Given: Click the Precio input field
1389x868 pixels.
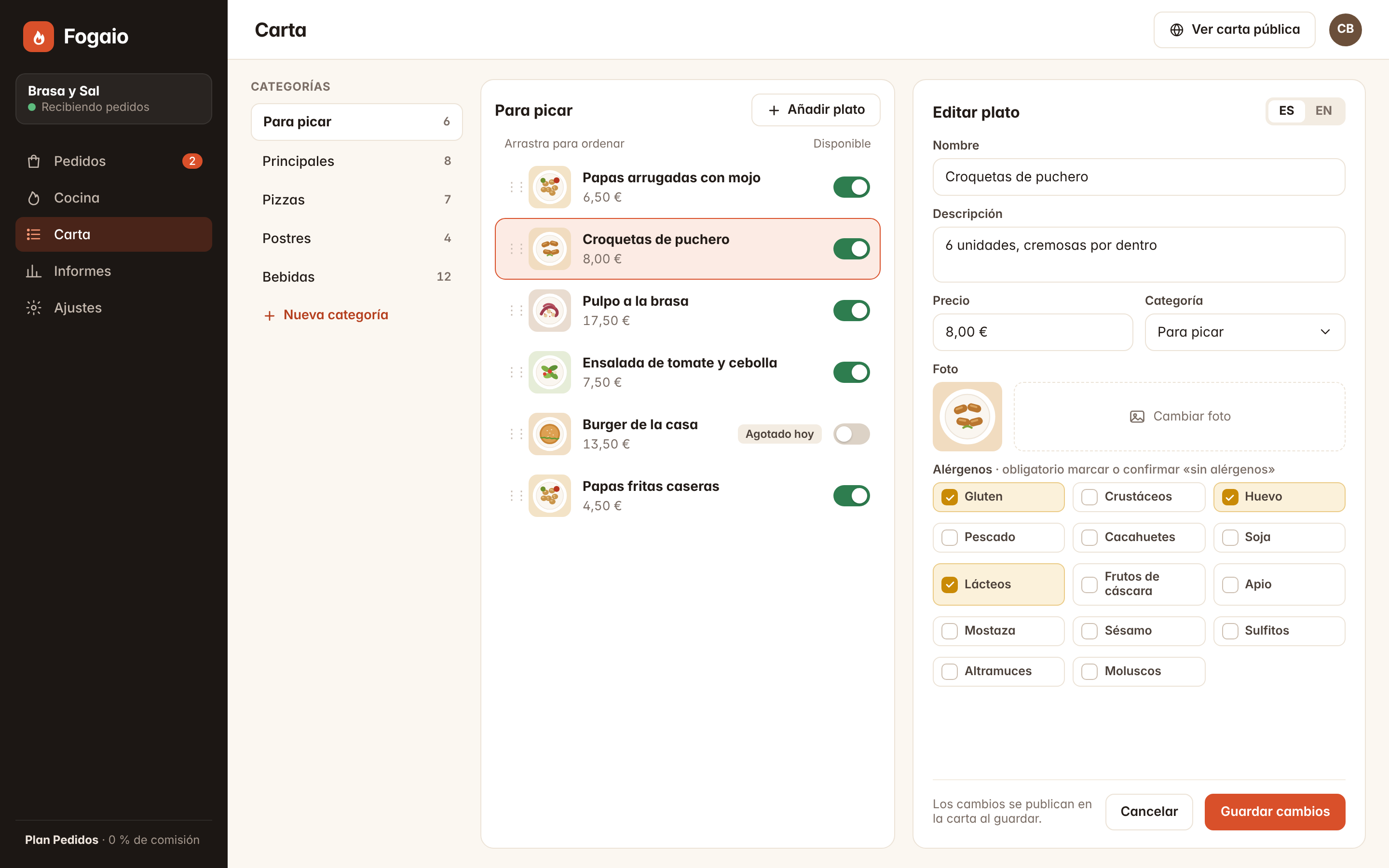Looking at the screenshot, I should coord(1032,332).
